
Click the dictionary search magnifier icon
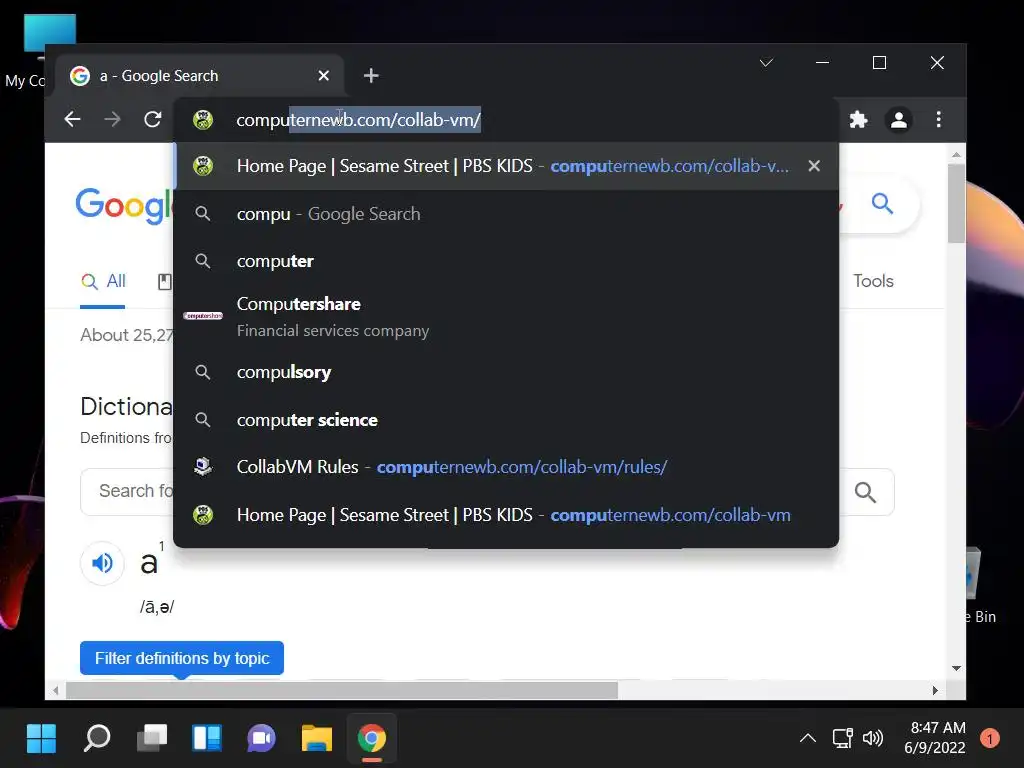tap(865, 492)
